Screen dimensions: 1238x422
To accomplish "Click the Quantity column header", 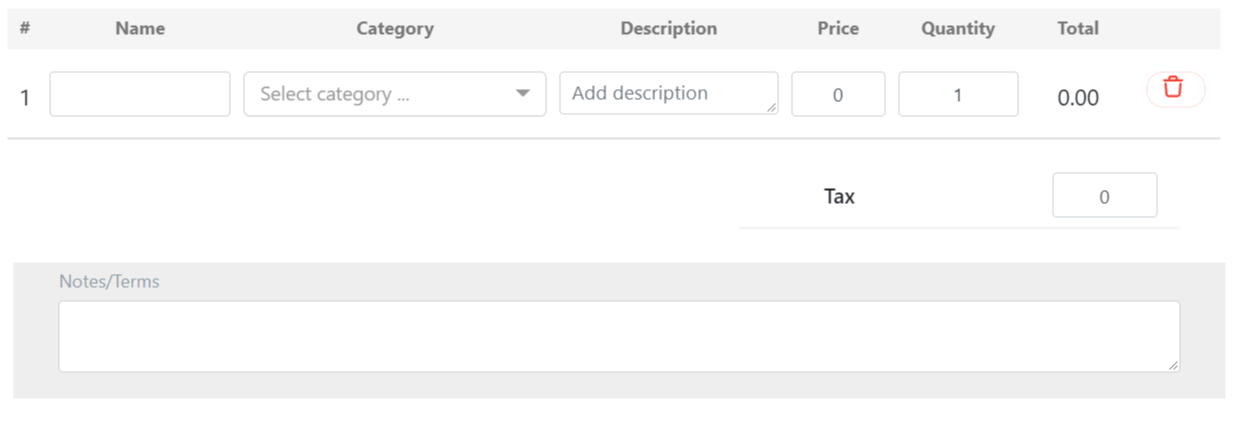I will [x=958, y=29].
